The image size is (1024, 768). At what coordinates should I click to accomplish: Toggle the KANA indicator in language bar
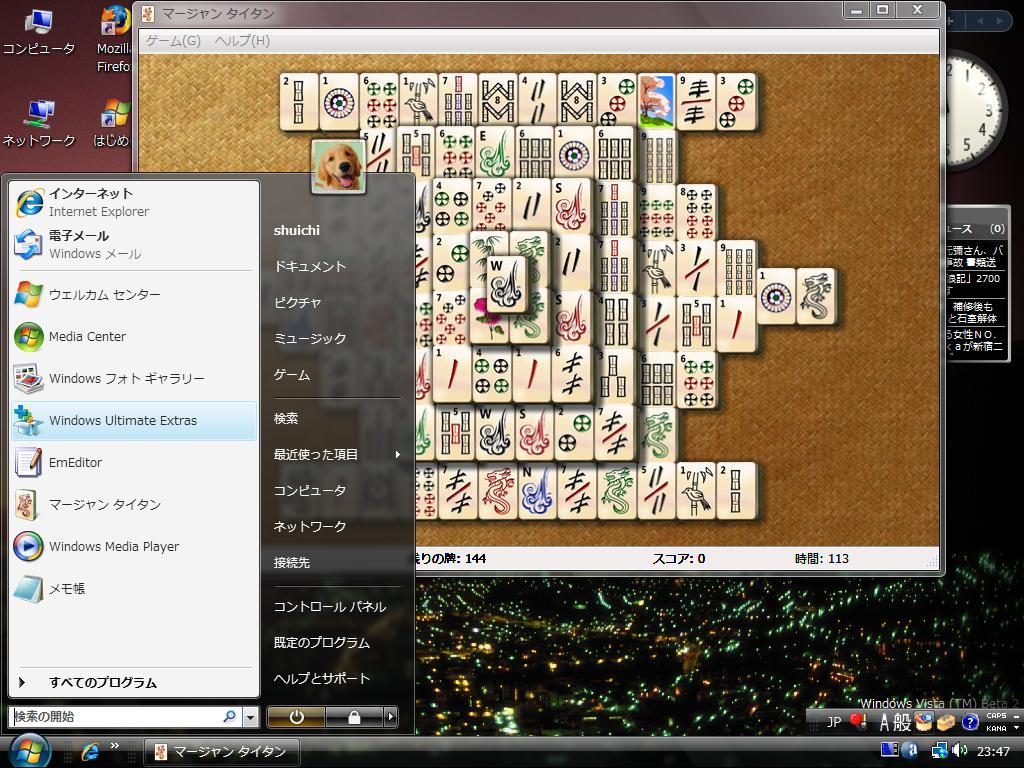pos(996,728)
